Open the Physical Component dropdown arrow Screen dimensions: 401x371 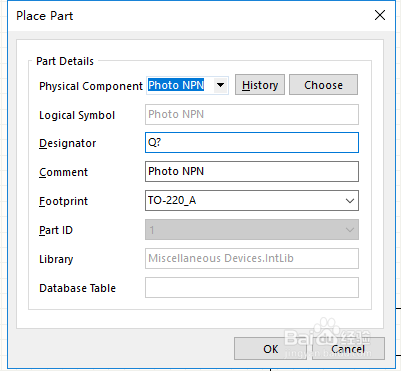click(220, 85)
